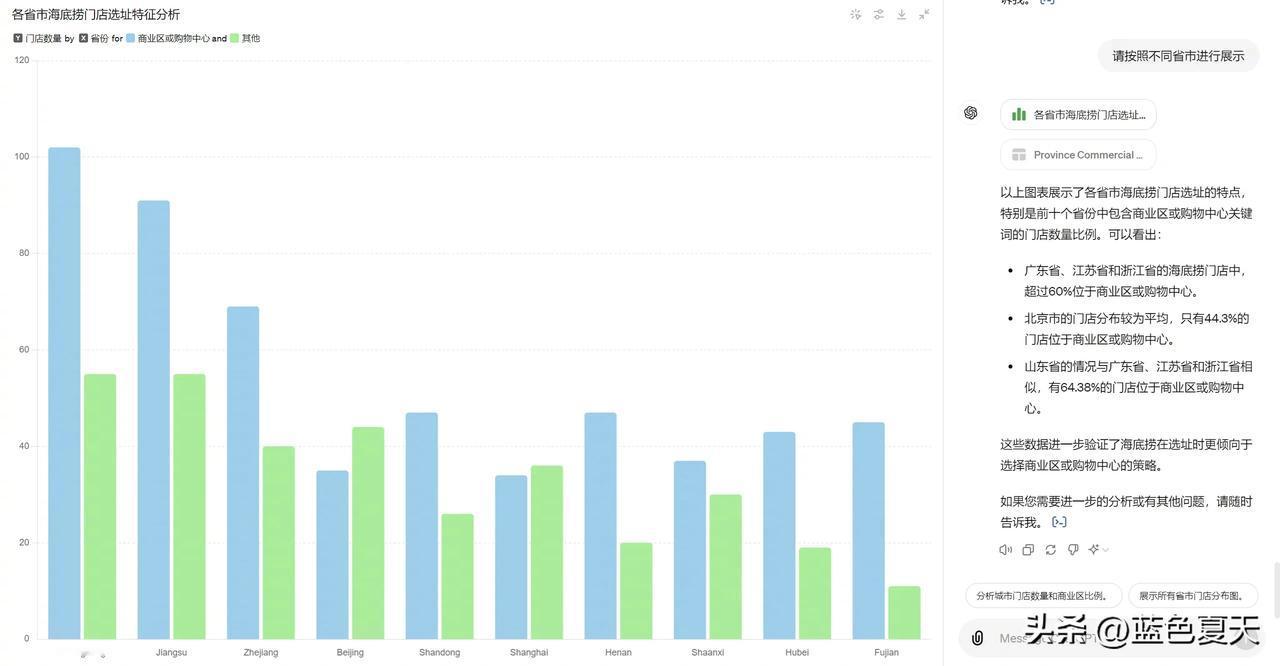Click the green bar for Beijing

pyautogui.click(x=368, y=533)
